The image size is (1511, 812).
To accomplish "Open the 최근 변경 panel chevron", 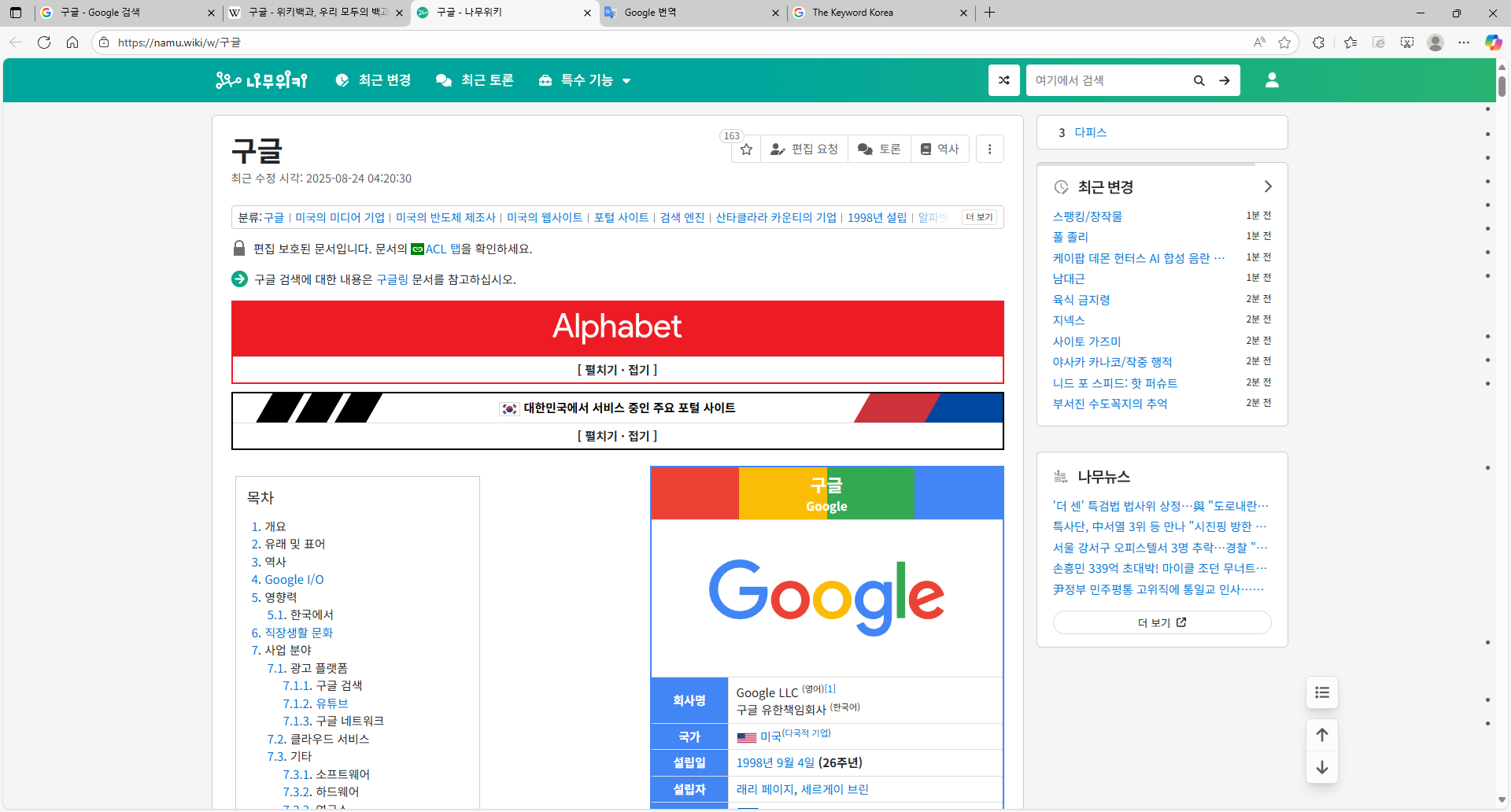I will click(x=1268, y=186).
